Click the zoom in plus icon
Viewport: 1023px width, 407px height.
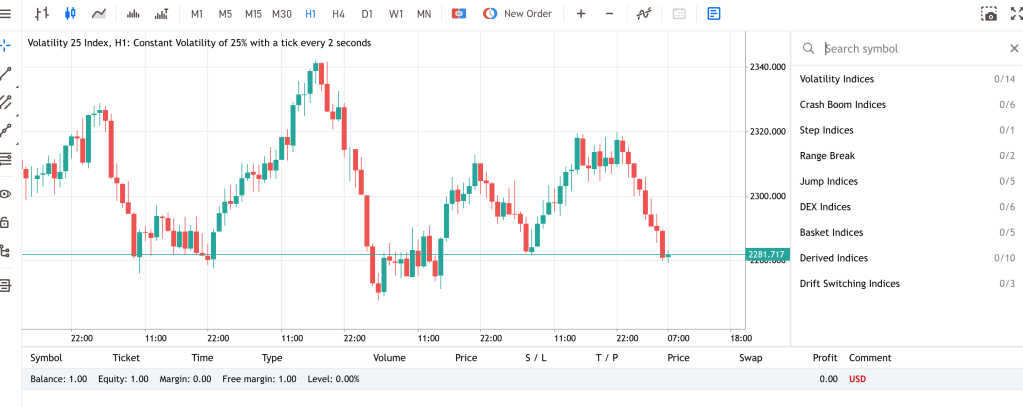(581, 14)
